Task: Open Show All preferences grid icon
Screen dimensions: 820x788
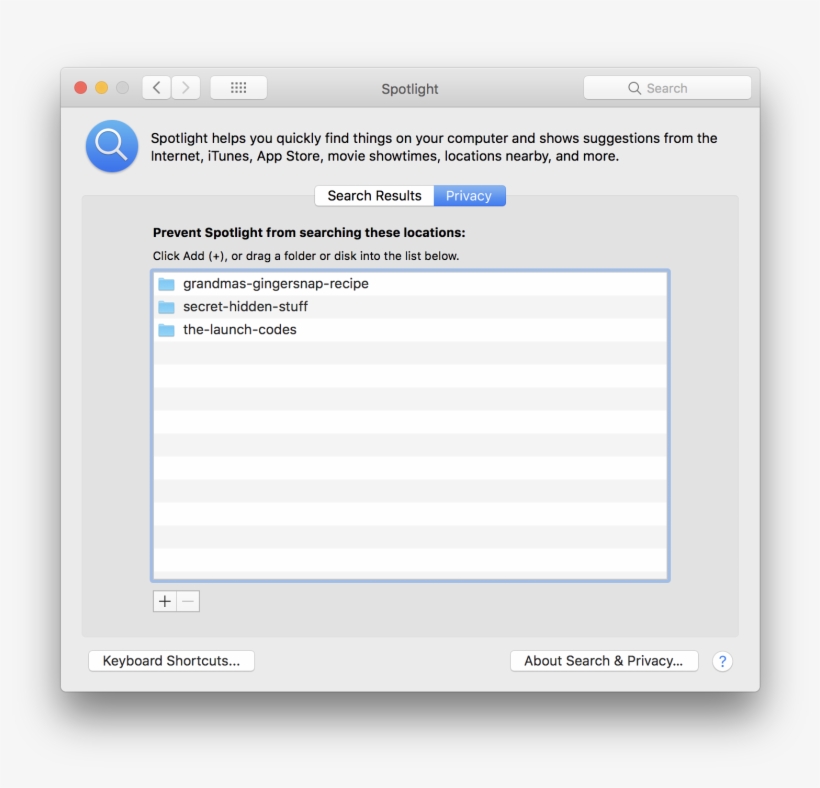Action: click(238, 87)
